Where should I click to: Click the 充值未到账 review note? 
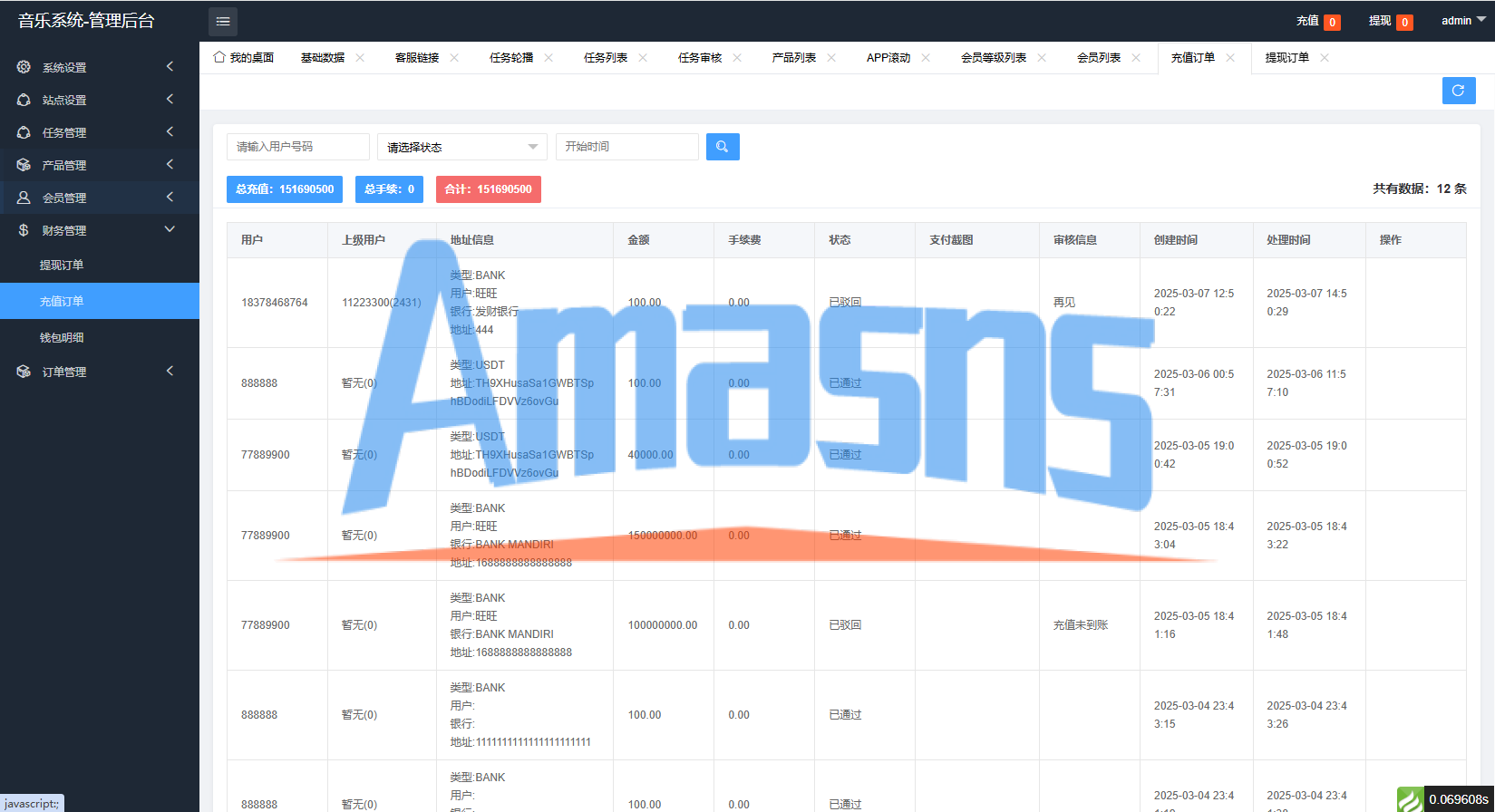(1081, 625)
